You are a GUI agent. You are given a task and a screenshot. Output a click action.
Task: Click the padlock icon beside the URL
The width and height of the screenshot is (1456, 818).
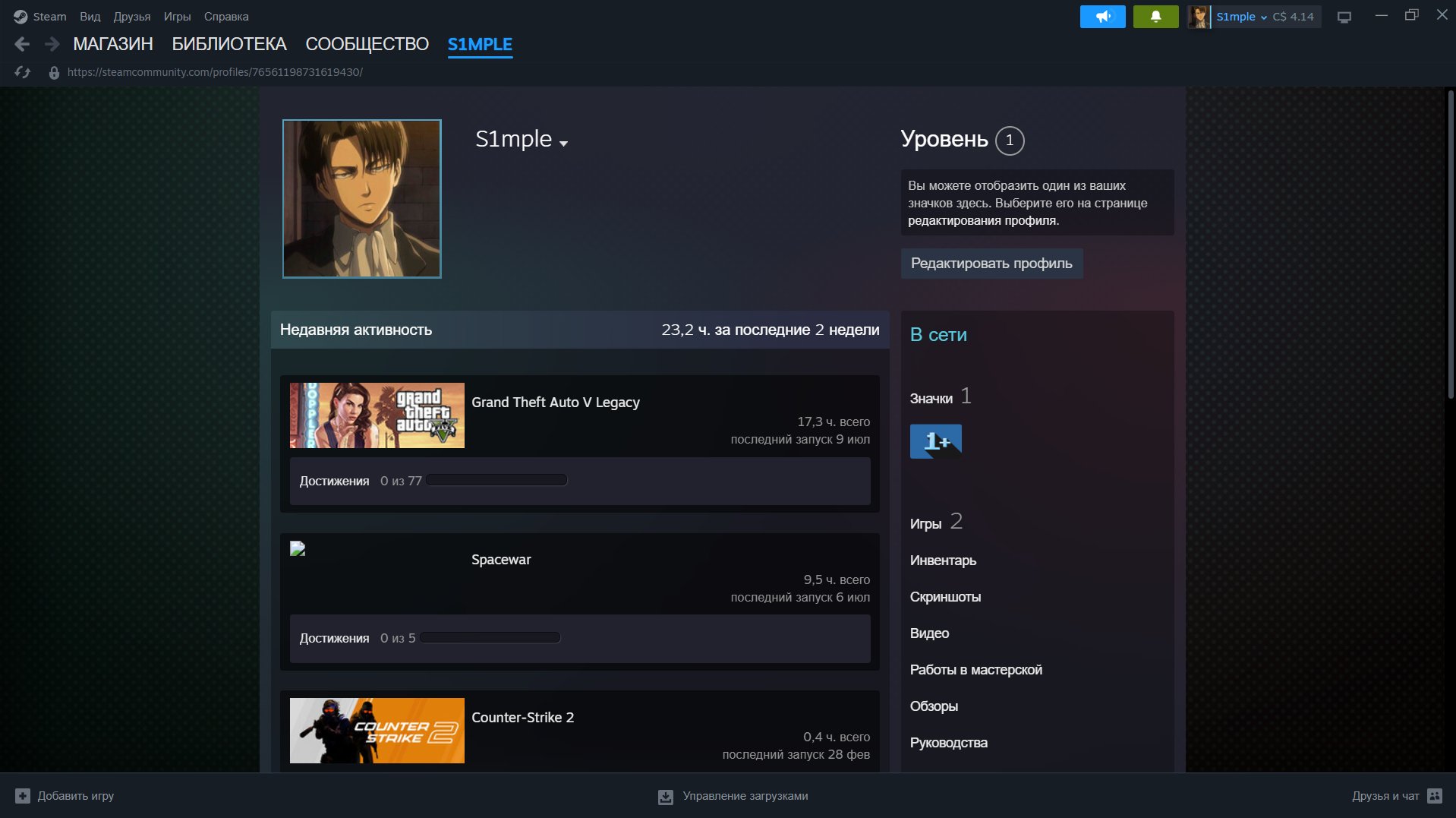(x=54, y=72)
